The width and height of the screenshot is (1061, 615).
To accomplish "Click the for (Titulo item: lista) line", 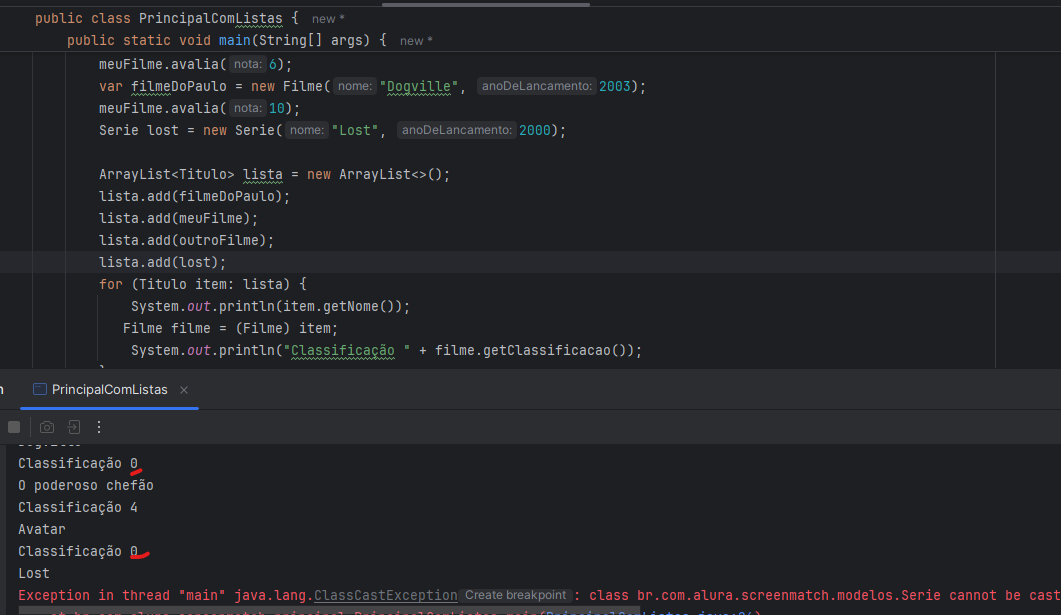I will tap(202, 284).
